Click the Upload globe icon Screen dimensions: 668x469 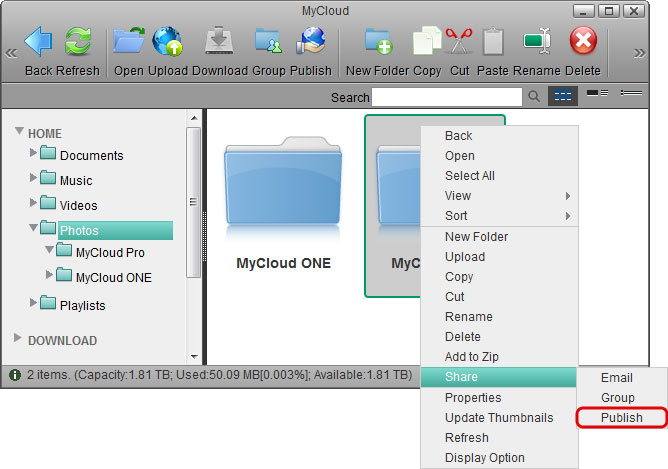[167, 43]
